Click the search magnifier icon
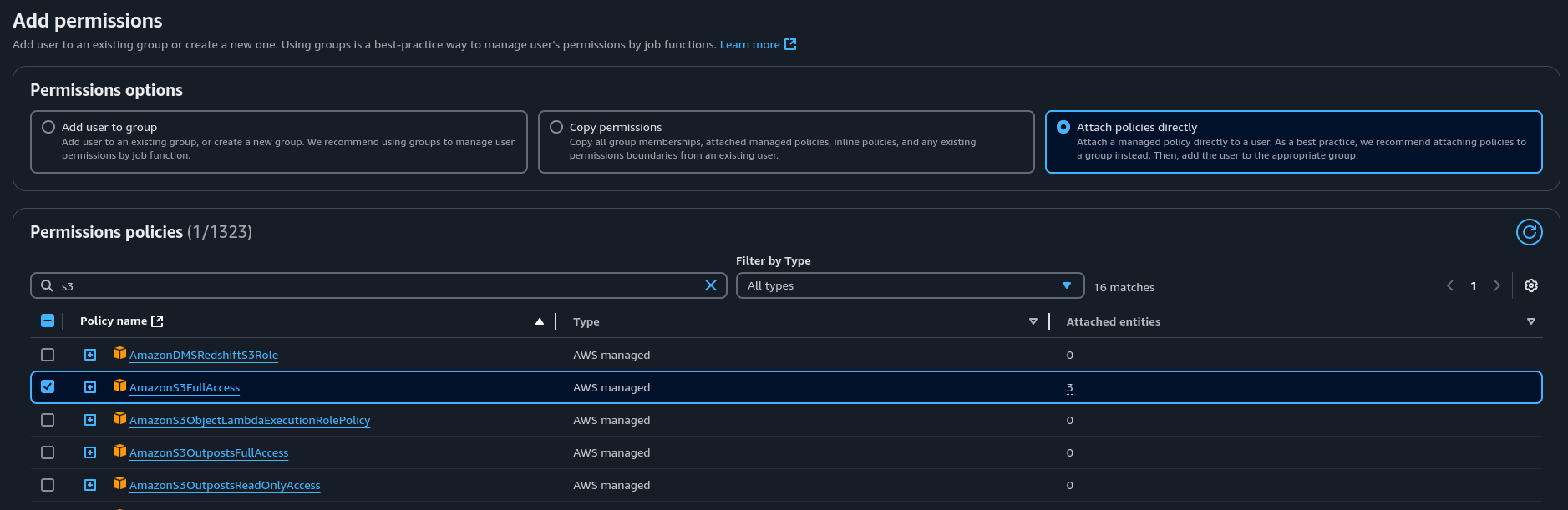Viewport: 1568px width, 510px height. pos(47,285)
